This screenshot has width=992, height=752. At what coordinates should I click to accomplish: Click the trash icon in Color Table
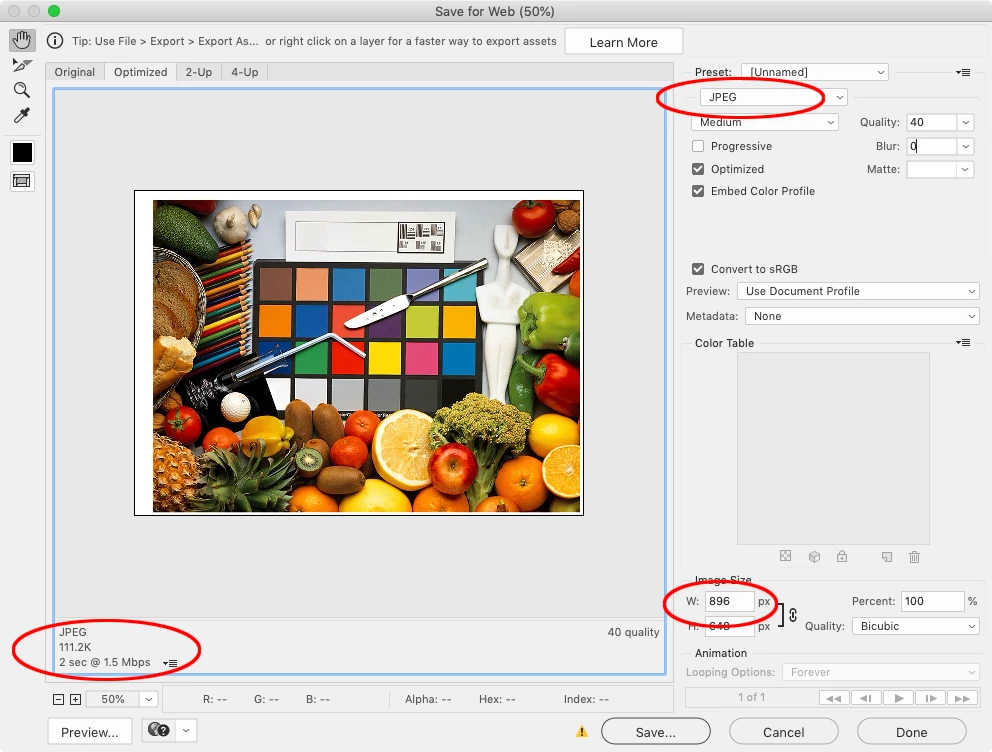(914, 557)
